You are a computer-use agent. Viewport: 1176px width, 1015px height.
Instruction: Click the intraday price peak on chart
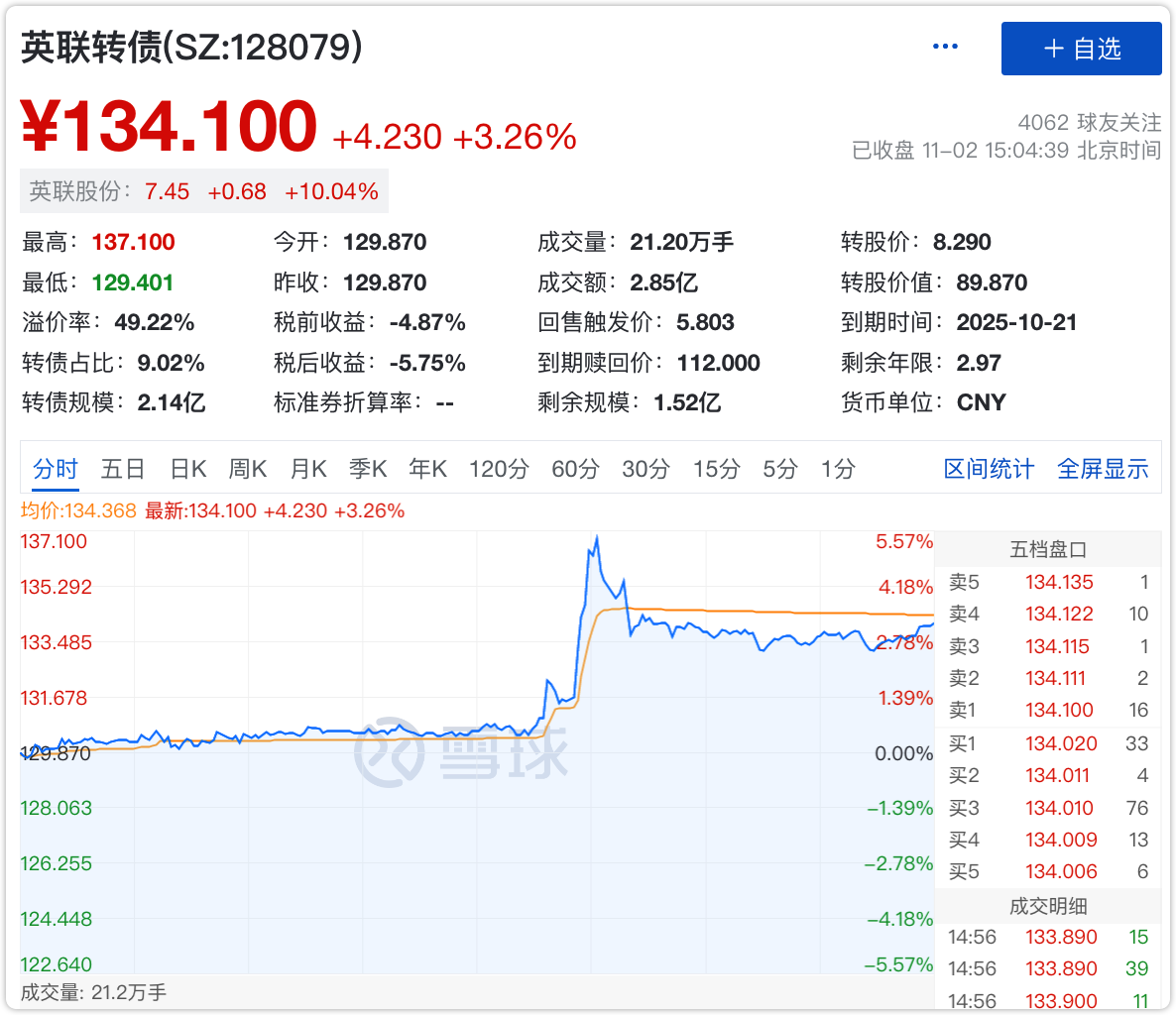click(x=596, y=539)
